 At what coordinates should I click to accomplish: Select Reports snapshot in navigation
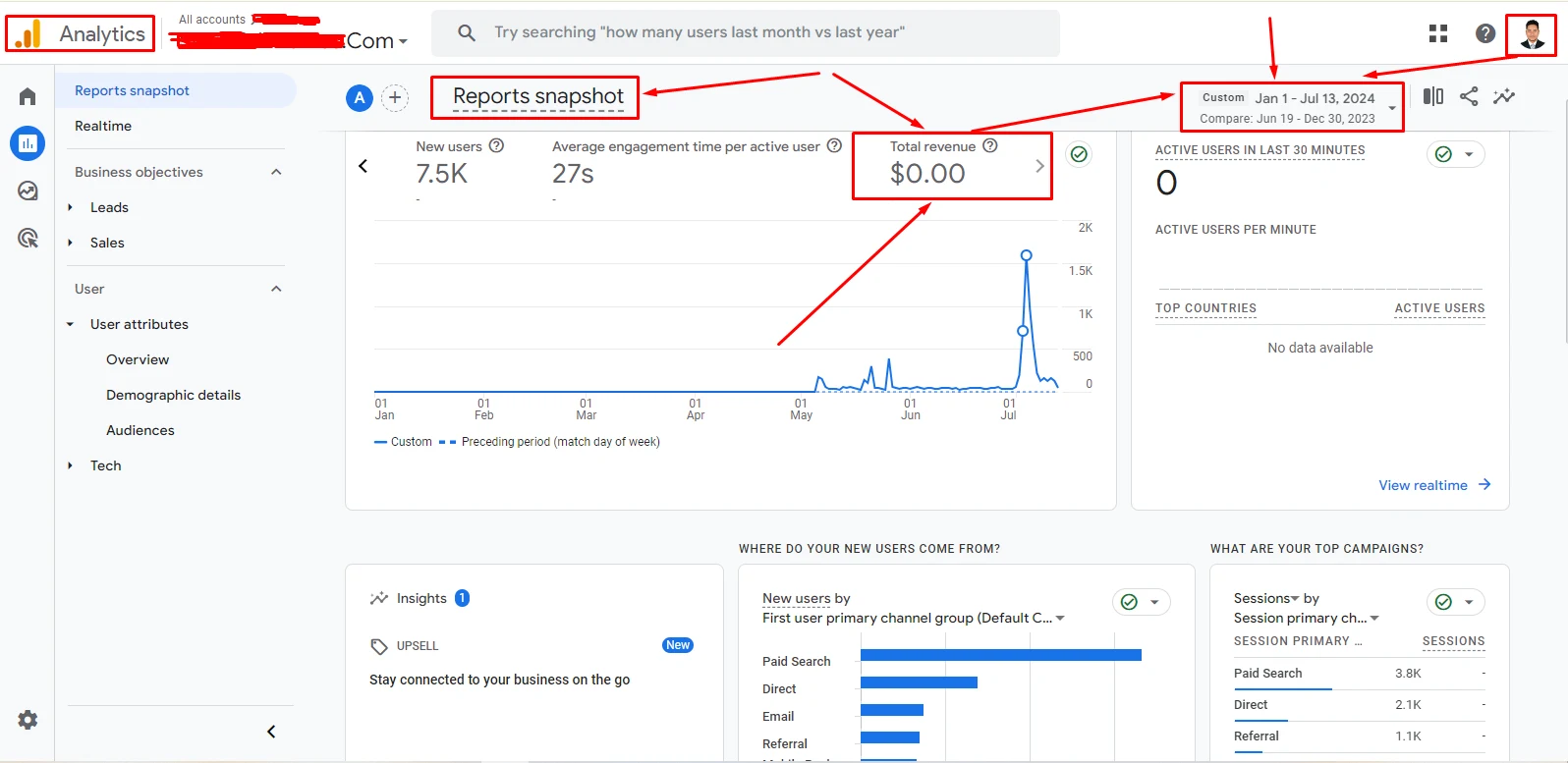pos(176,90)
